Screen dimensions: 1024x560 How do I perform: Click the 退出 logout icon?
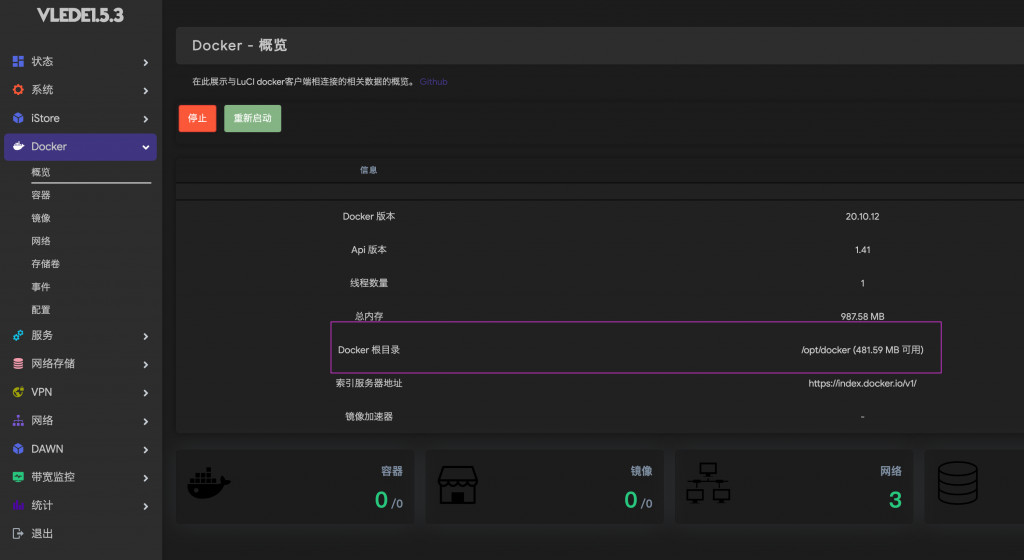pos(18,533)
